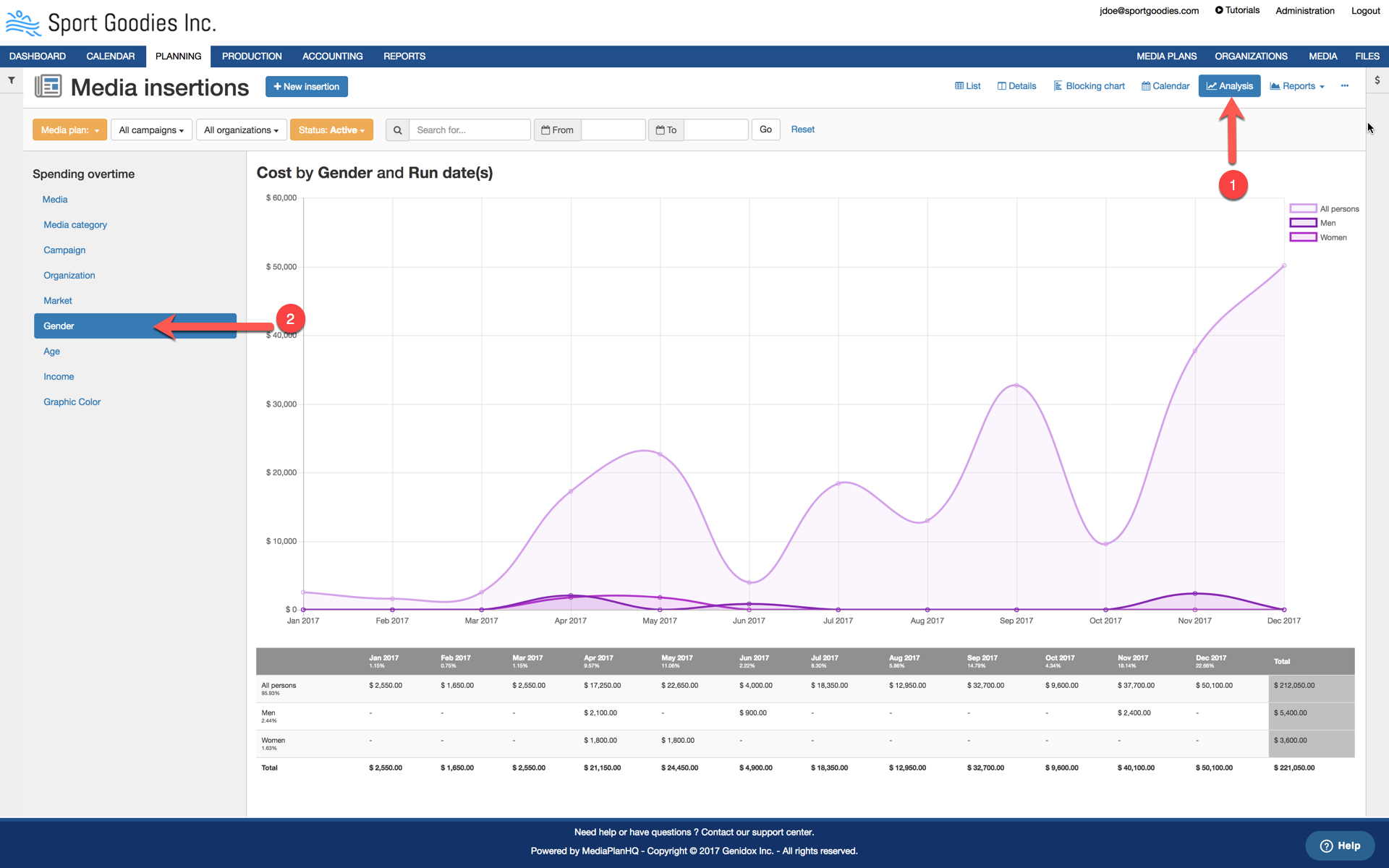
Task: Open the three-dots more options menu
Action: click(1344, 86)
